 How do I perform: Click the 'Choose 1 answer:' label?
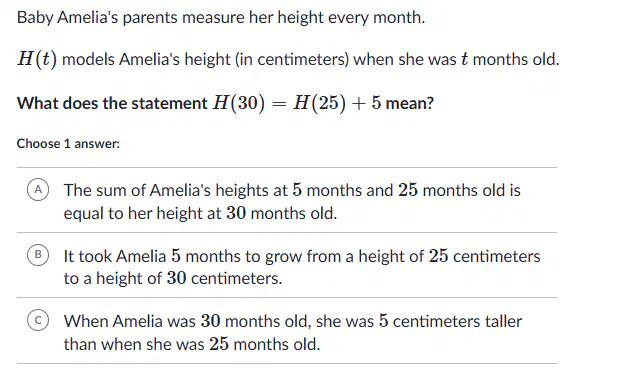pyautogui.click(x=68, y=143)
